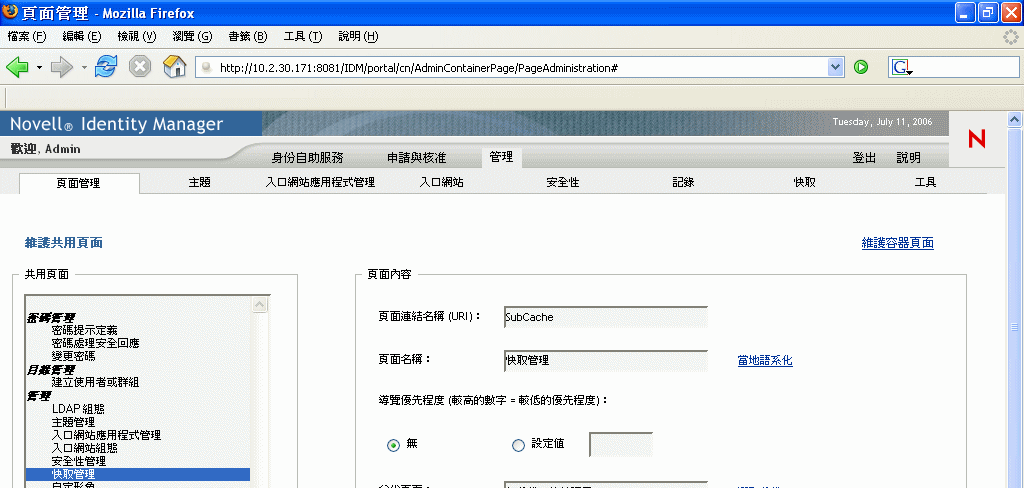
Task: Click the Stop loading icon
Action: click(140, 67)
